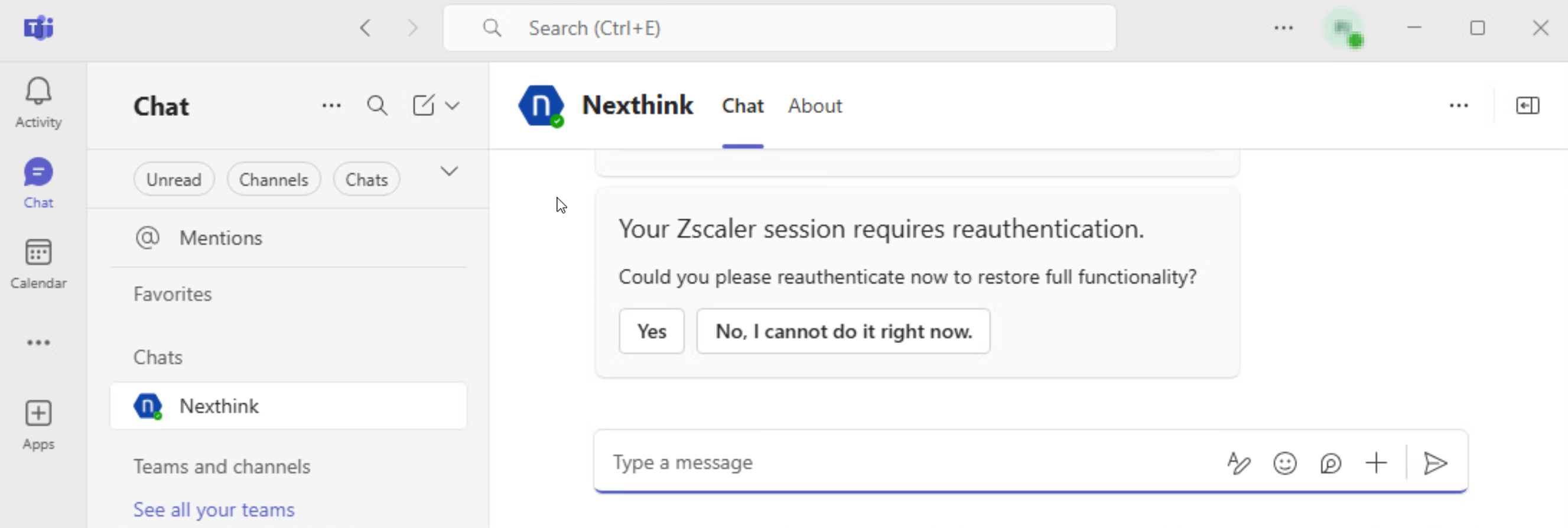Viewport: 1568px width, 528px height.
Task: Open the emoji picker in message box
Action: pyautogui.click(x=1284, y=463)
